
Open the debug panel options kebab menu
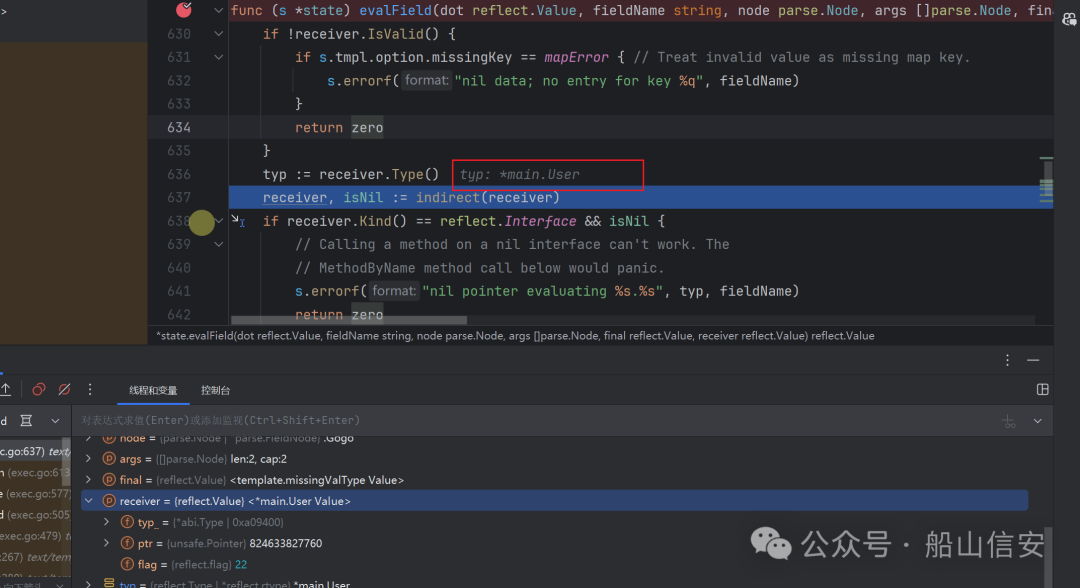click(x=1007, y=360)
